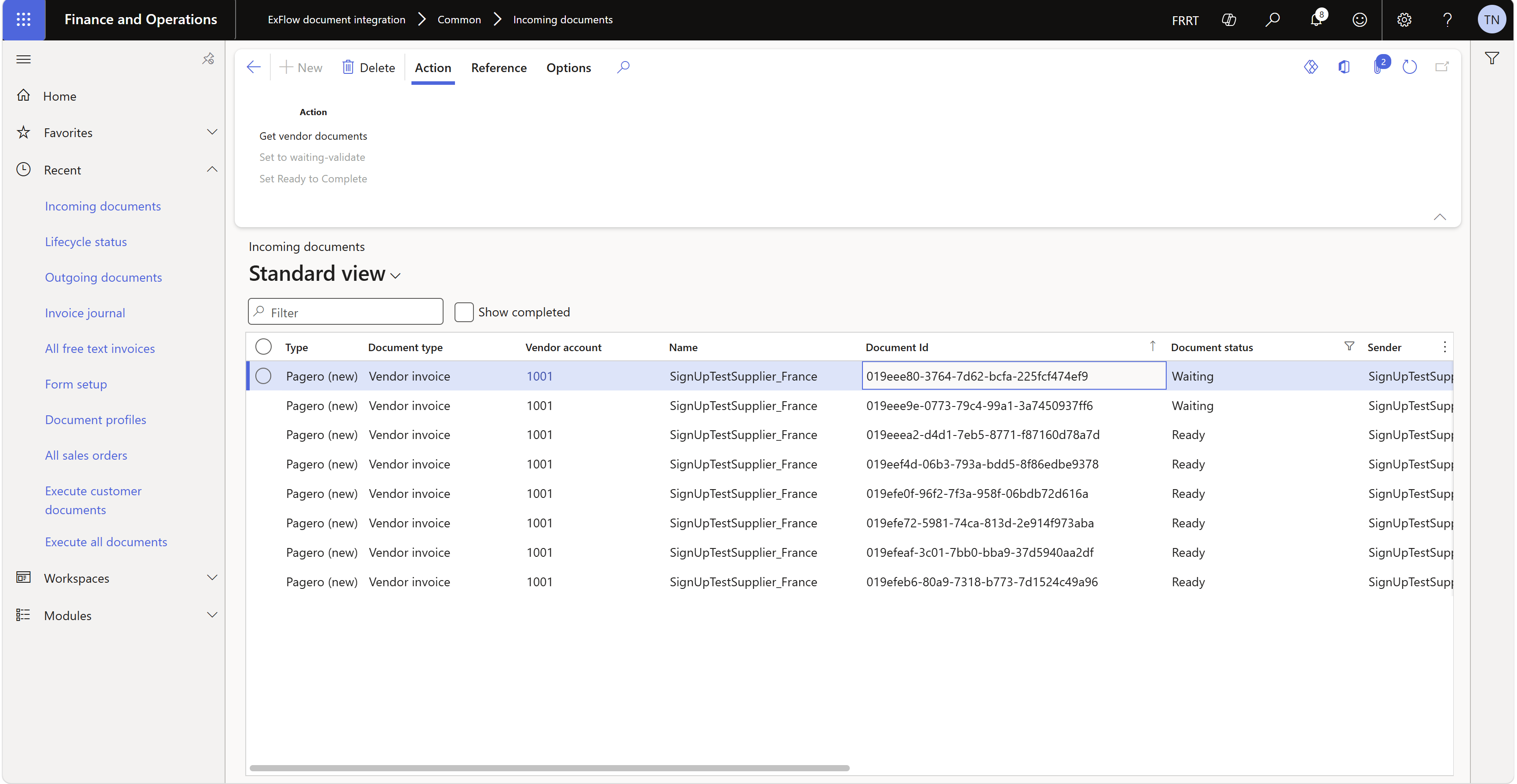The width and height of the screenshot is (1517, 784).
Task: Open the Power Apps diamond icon
Action: 1311,67
